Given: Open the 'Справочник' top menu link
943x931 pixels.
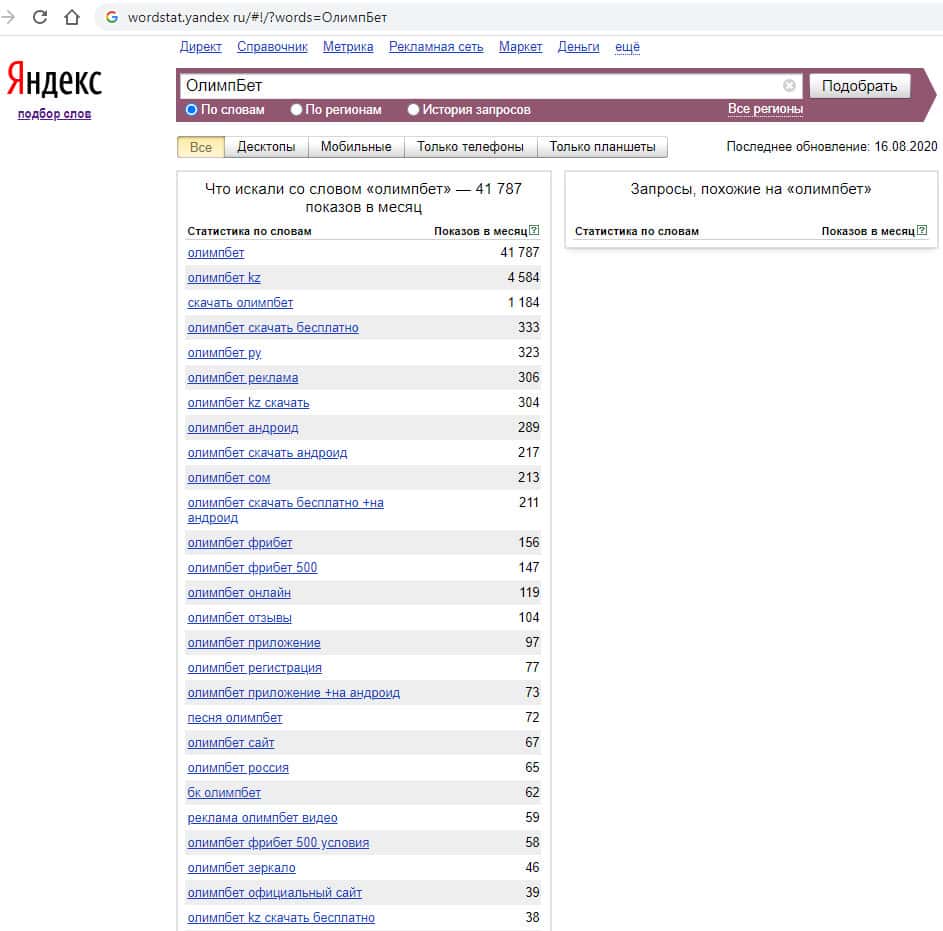Looking at the screenshot, I should coord(272,47).
